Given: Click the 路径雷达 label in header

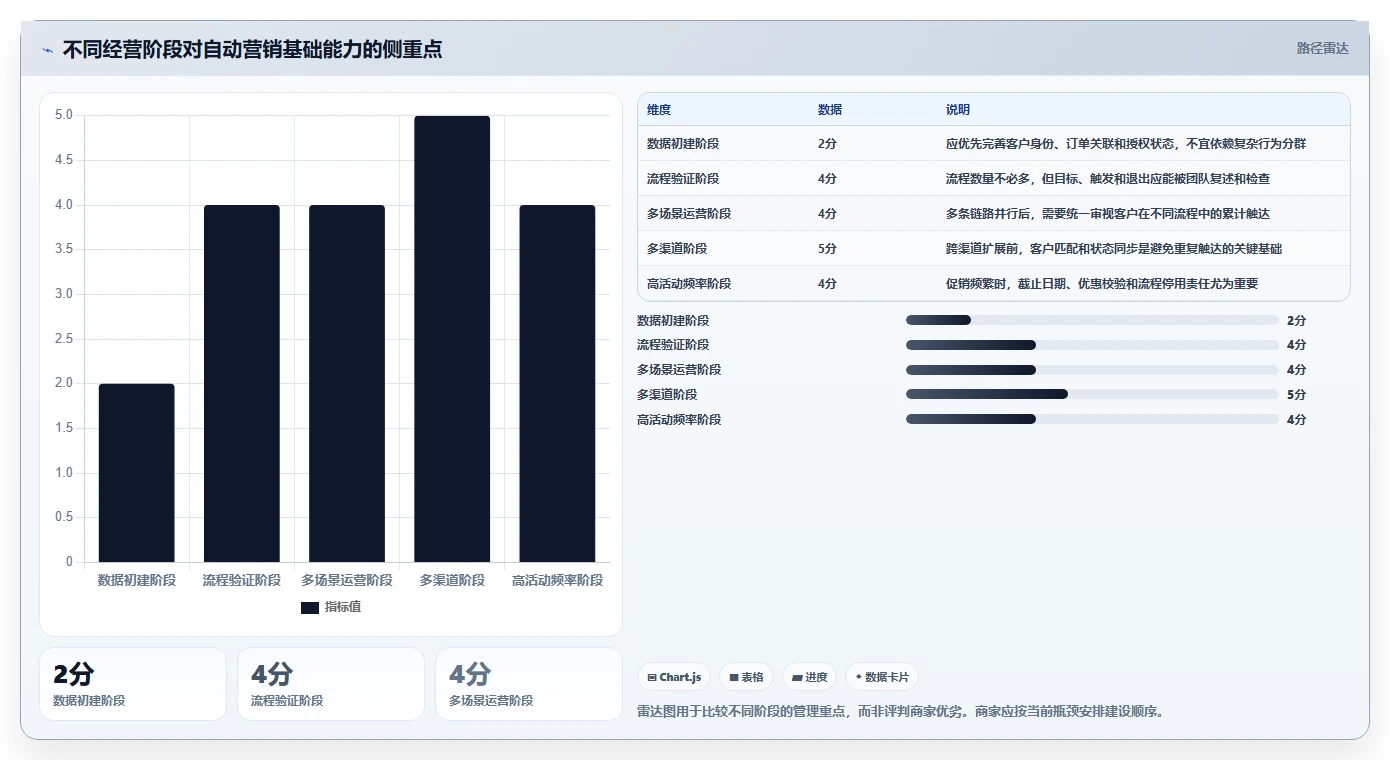Looking at the screenshot, I should point(1322,48).
